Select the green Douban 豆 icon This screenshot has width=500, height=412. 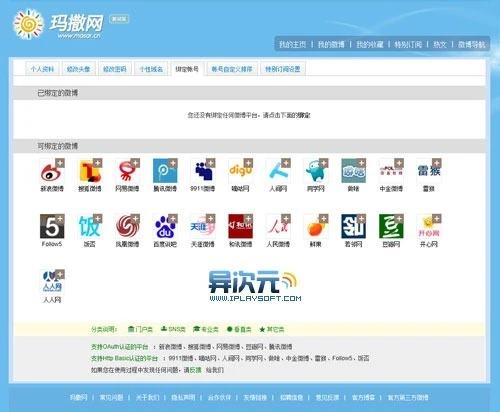click(391, 227)
